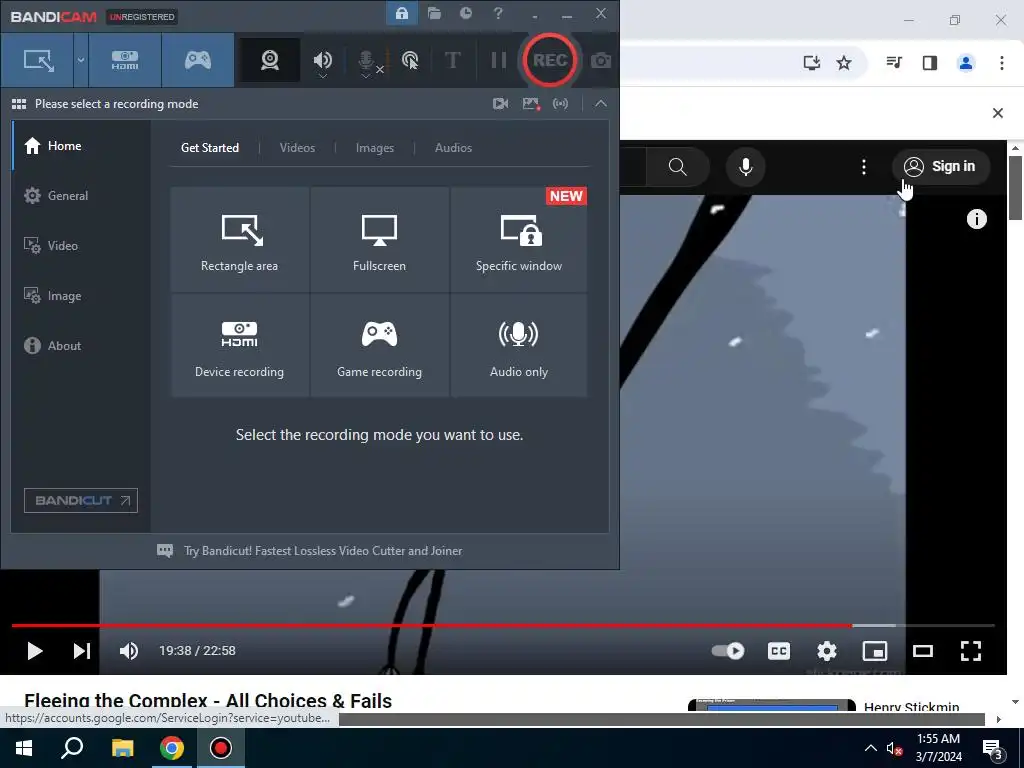Open Bandicam help question mark icon
This screenshot has height=768, width=1024.
click(x=498, y=13)
